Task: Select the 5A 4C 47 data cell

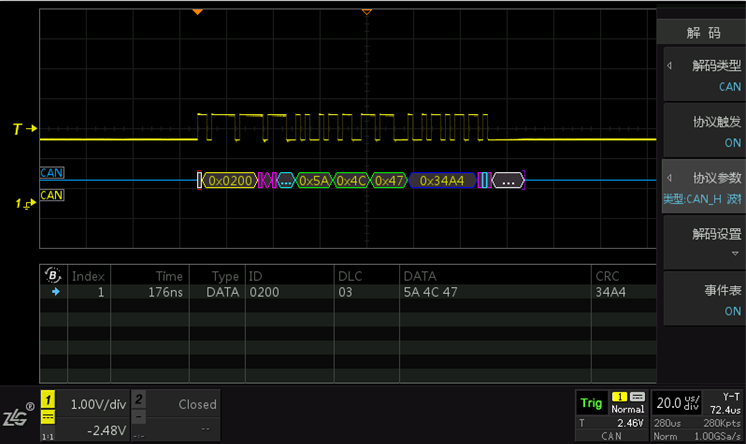Action: [x=431, y=292]
